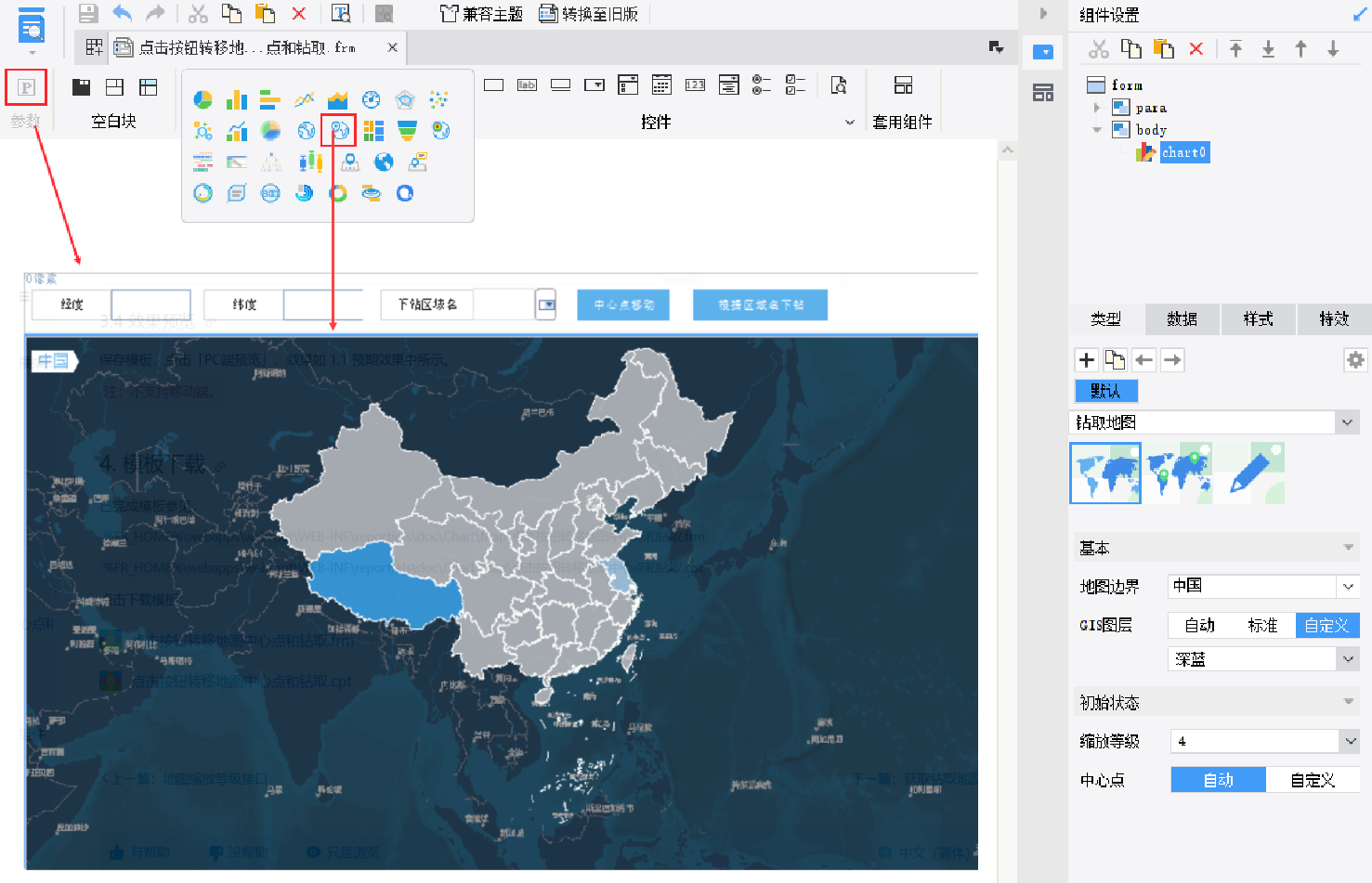1372x883 pixels.
Task: Open the 地图边界 dropdown showing 中国
Action: pos(1263,586)
